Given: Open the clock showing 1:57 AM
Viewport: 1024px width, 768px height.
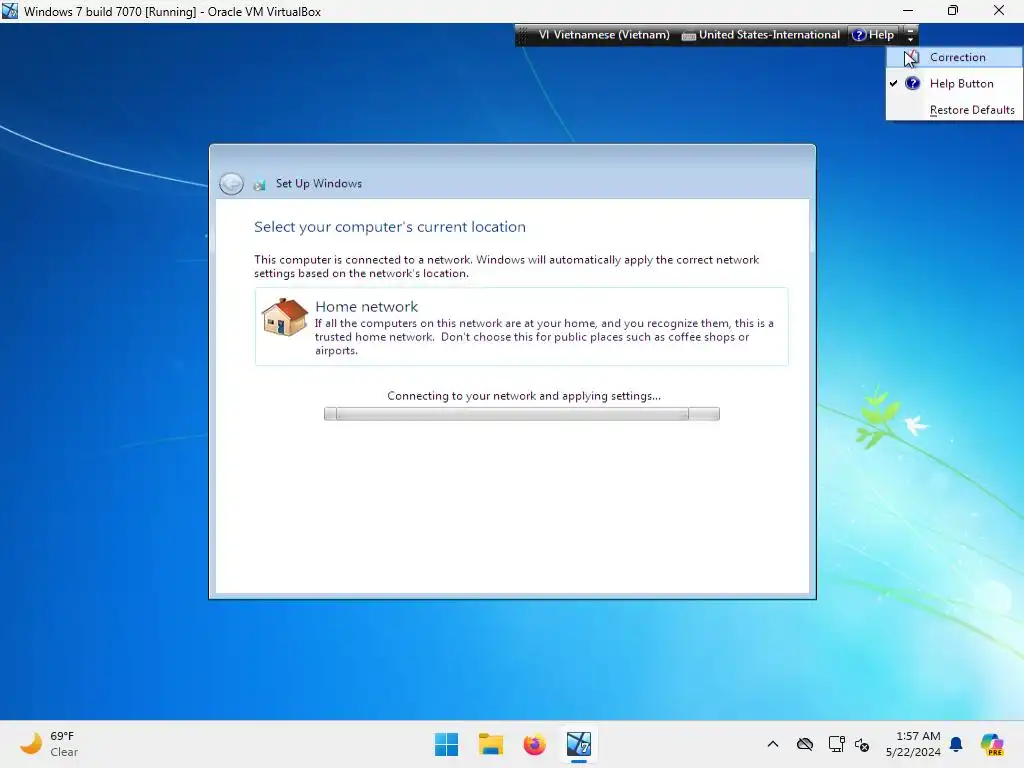Looking at the screenshot, I should (x=914, y=744).
